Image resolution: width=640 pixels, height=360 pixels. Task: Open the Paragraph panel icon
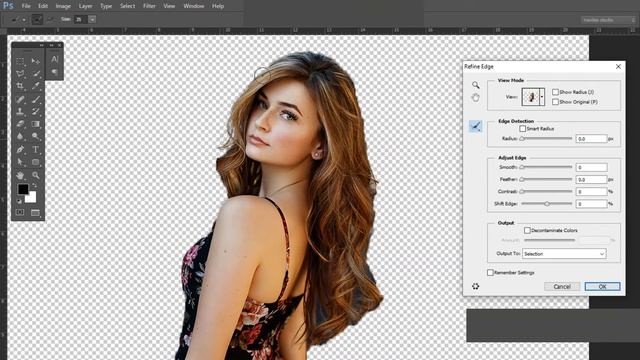55,72
